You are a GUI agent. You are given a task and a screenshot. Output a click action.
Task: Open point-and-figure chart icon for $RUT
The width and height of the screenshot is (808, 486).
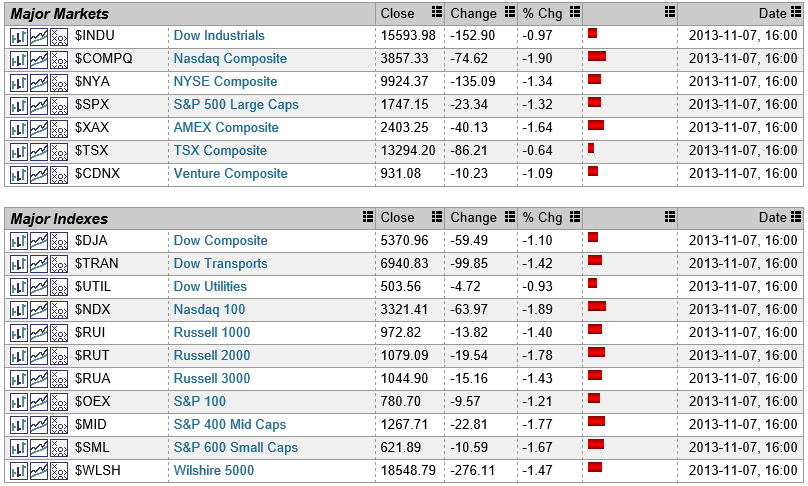click(59, 356)
